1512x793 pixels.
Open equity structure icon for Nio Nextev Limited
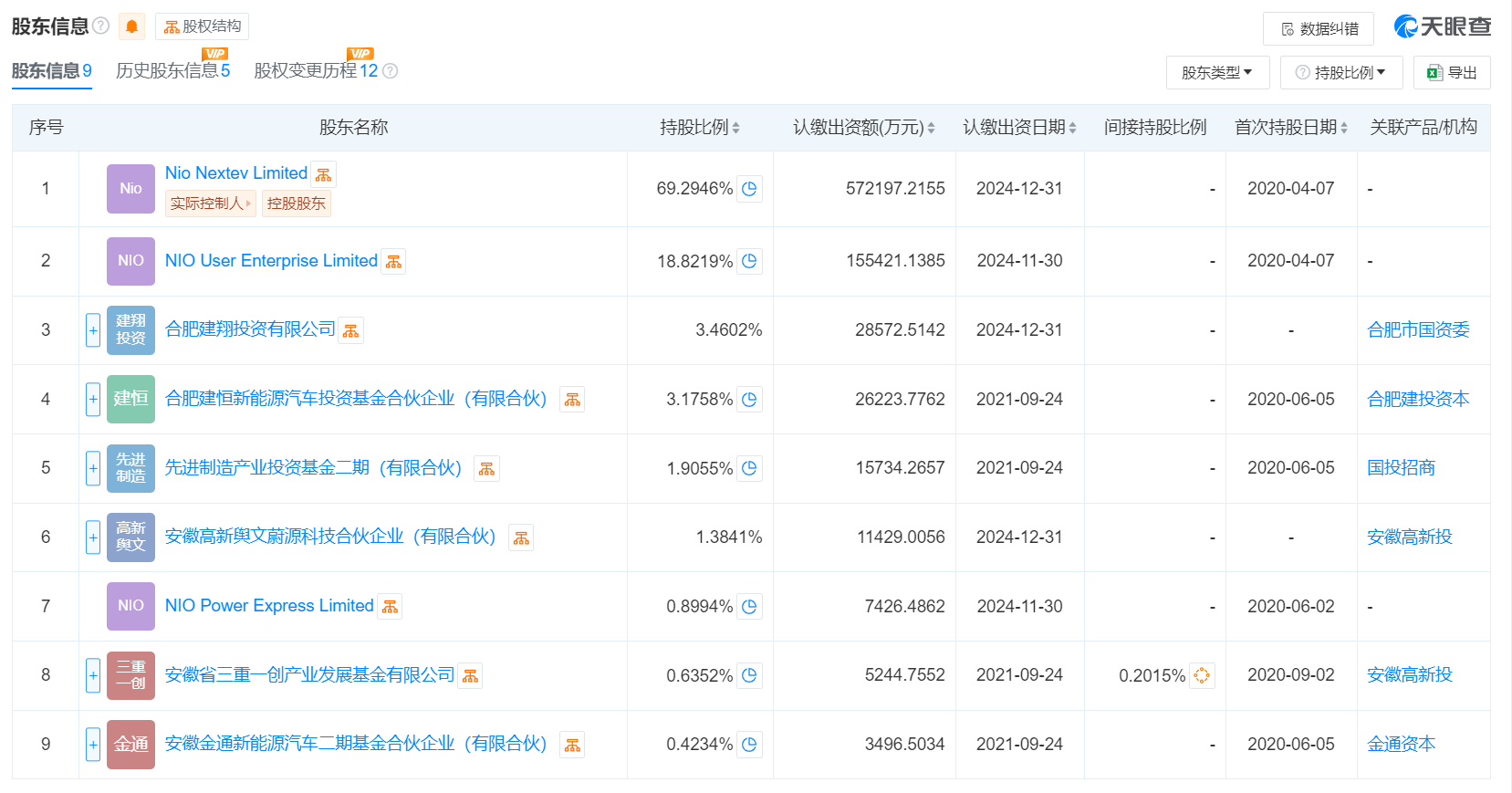click(x=323, y=174)
